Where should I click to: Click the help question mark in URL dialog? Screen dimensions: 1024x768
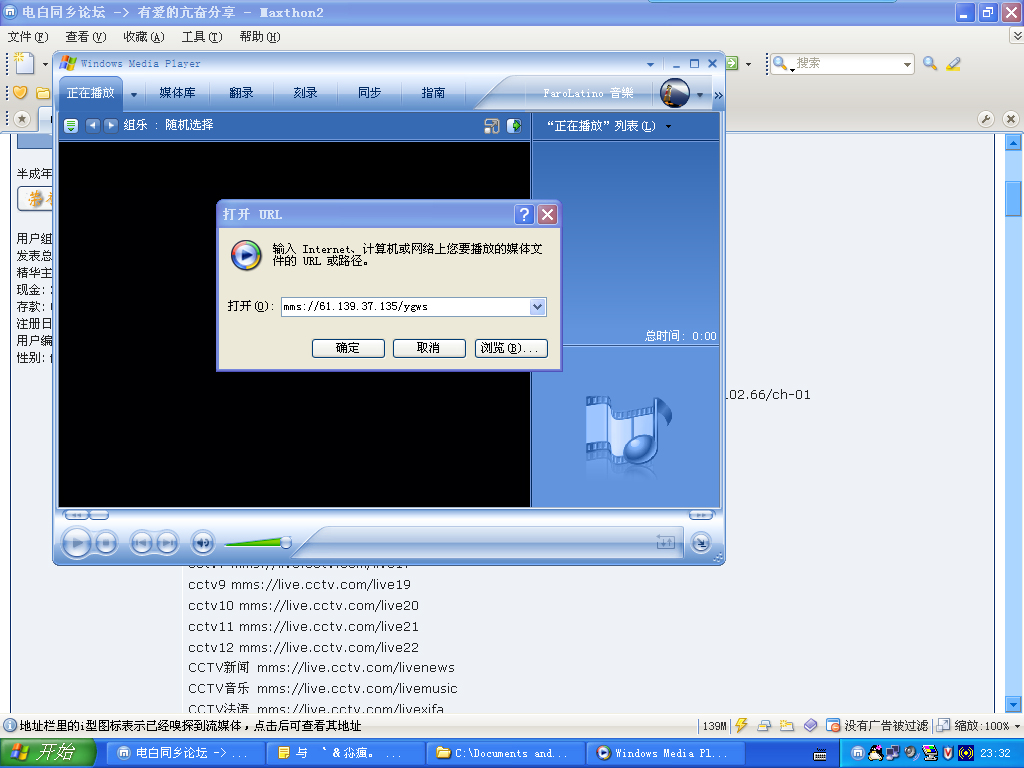(524, 214)
